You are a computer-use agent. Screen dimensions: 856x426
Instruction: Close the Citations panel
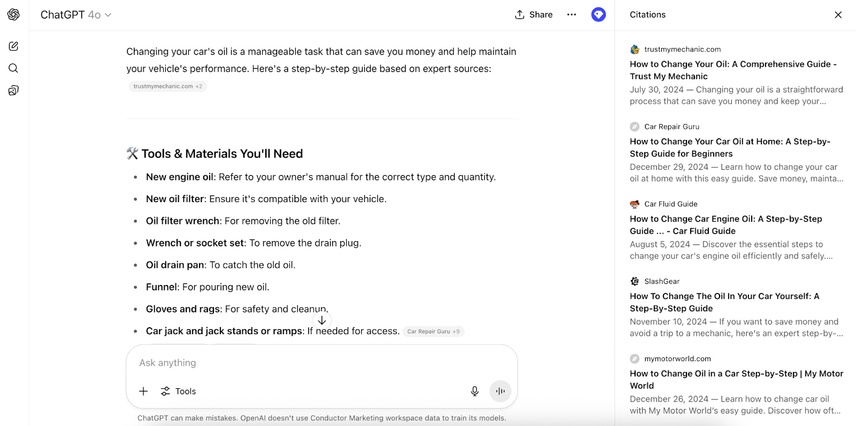(x=838, y=15)
